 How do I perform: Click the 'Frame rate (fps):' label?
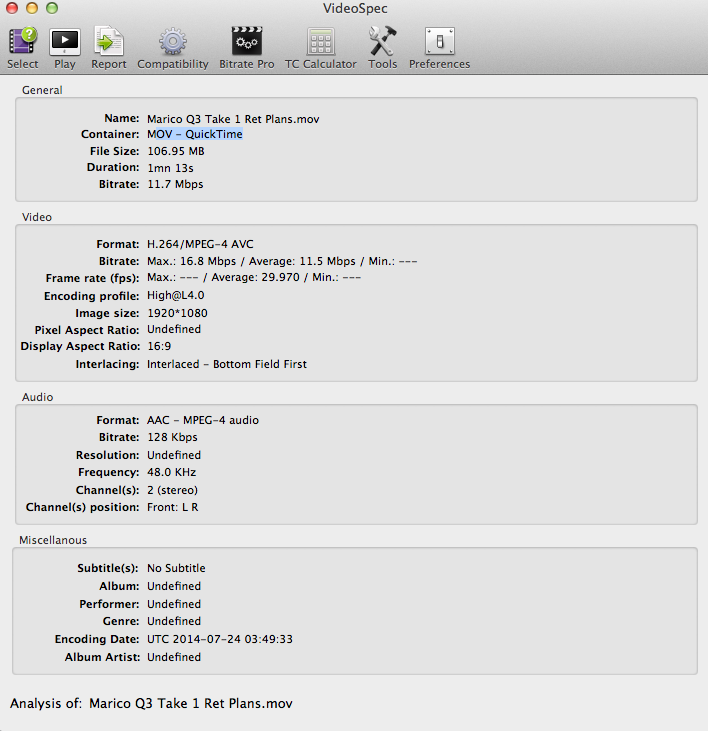92,278
